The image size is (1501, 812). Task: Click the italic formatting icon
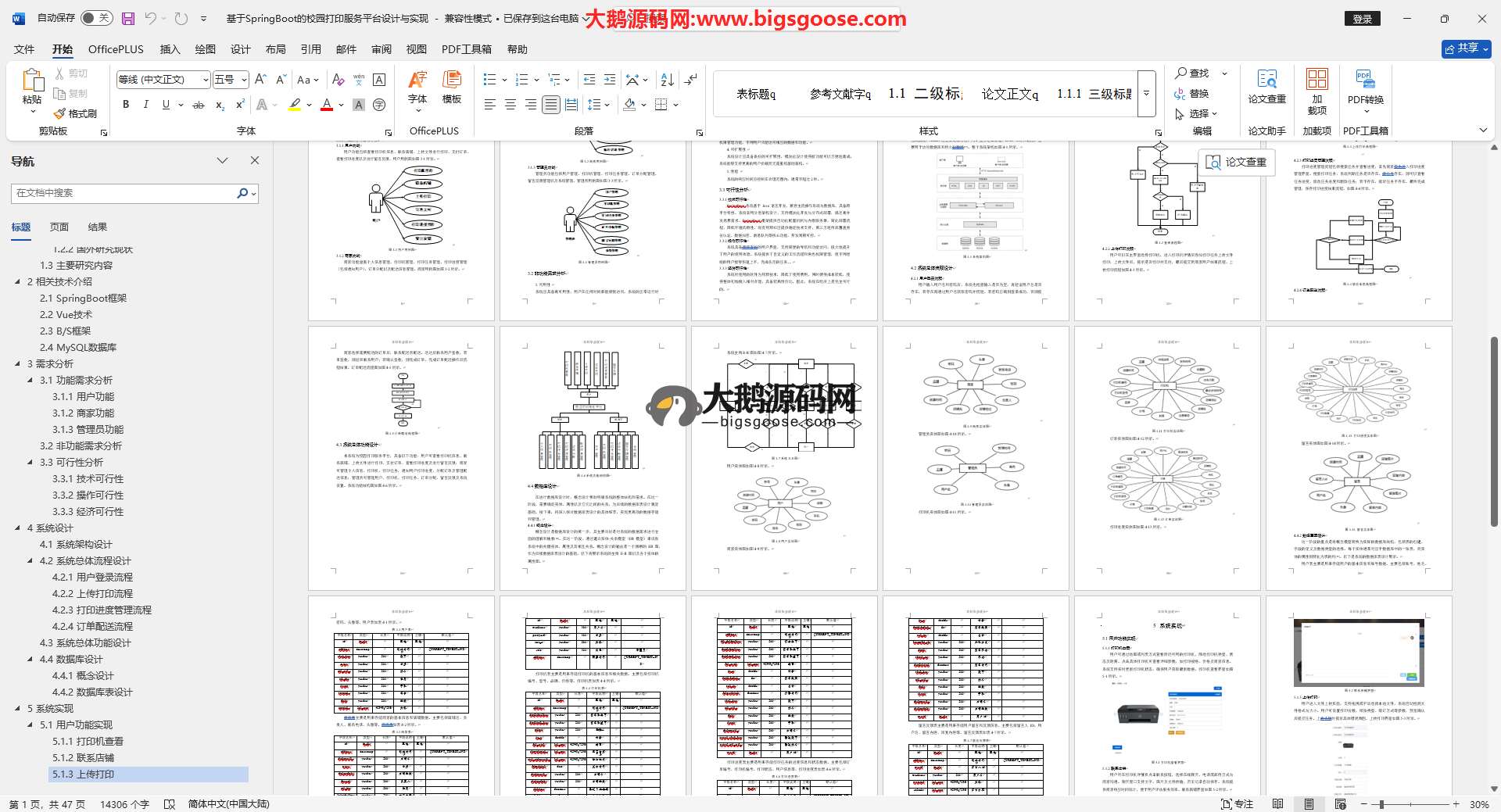coord(145,105)
